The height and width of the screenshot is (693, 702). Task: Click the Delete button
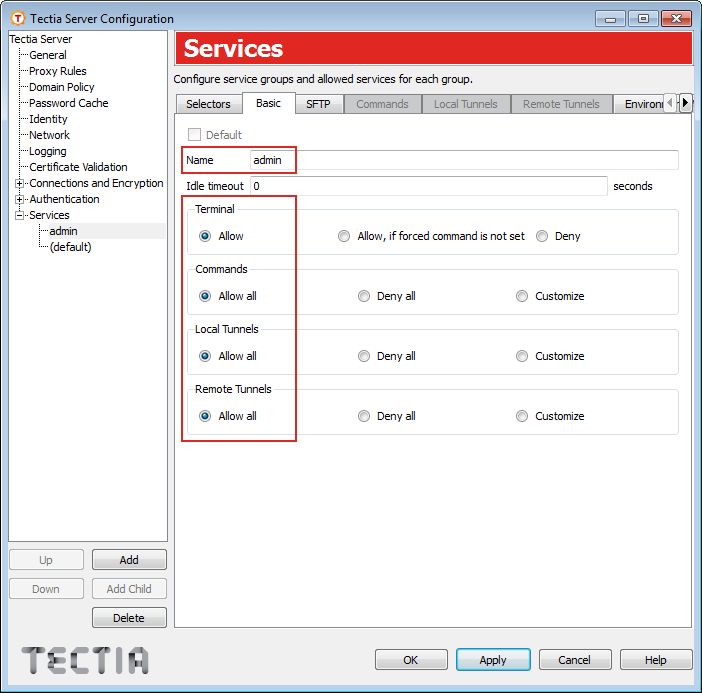pos(129,618)
